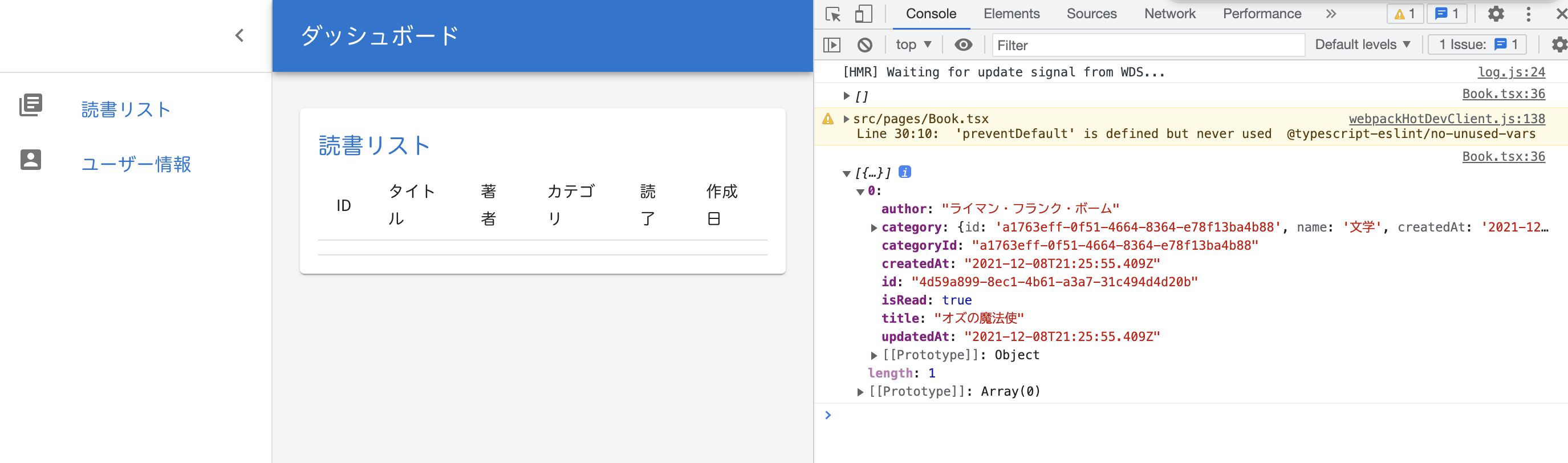The height and width of the screenshot is (463, 1568).
Task: Click the 読書リスト card heading
Action: point(375,145)
